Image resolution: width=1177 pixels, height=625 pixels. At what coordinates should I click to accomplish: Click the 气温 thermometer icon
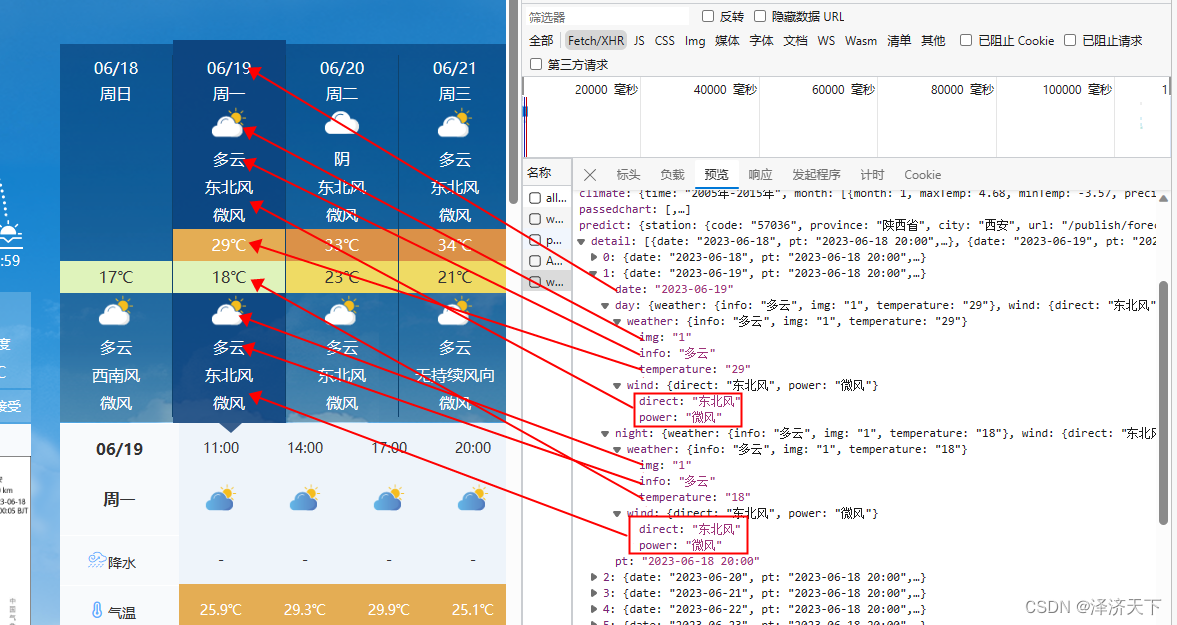tap(97, 611)
